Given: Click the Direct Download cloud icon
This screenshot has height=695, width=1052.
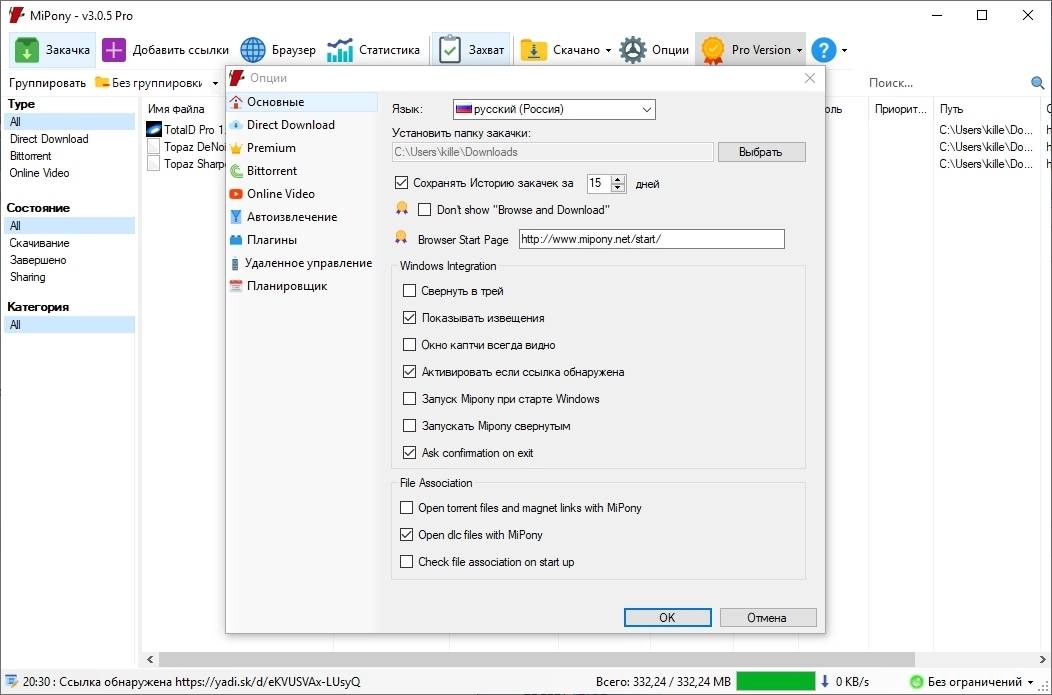Looking at the screenshot, I should [235, 125].
